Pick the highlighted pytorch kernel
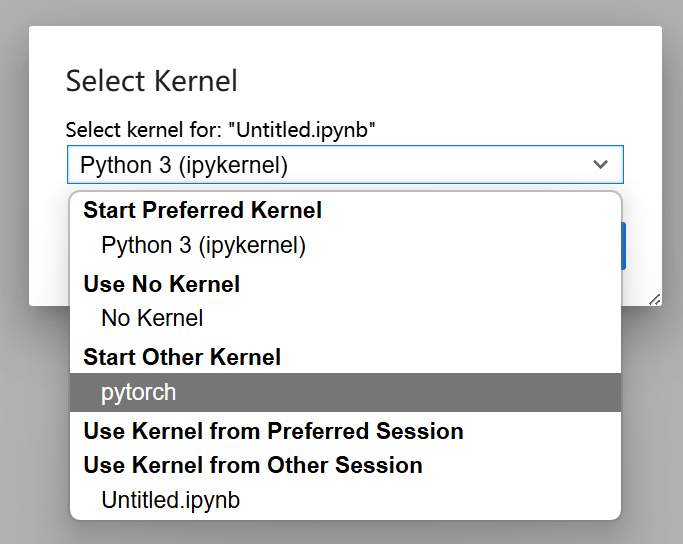The image size is (683, 544). (345, 392)
